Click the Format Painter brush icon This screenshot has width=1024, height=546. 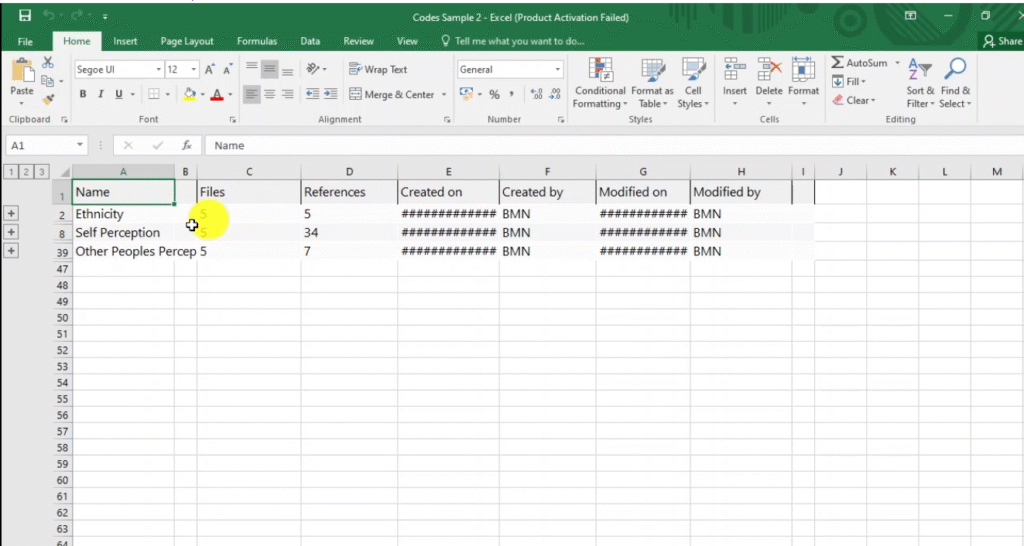[48, 100]
